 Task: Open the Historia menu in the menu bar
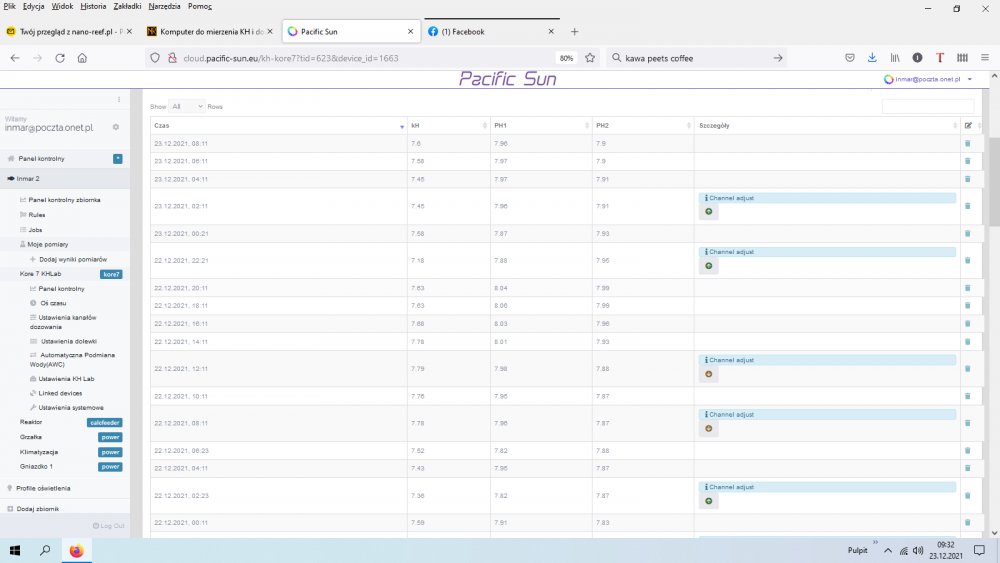93,6
